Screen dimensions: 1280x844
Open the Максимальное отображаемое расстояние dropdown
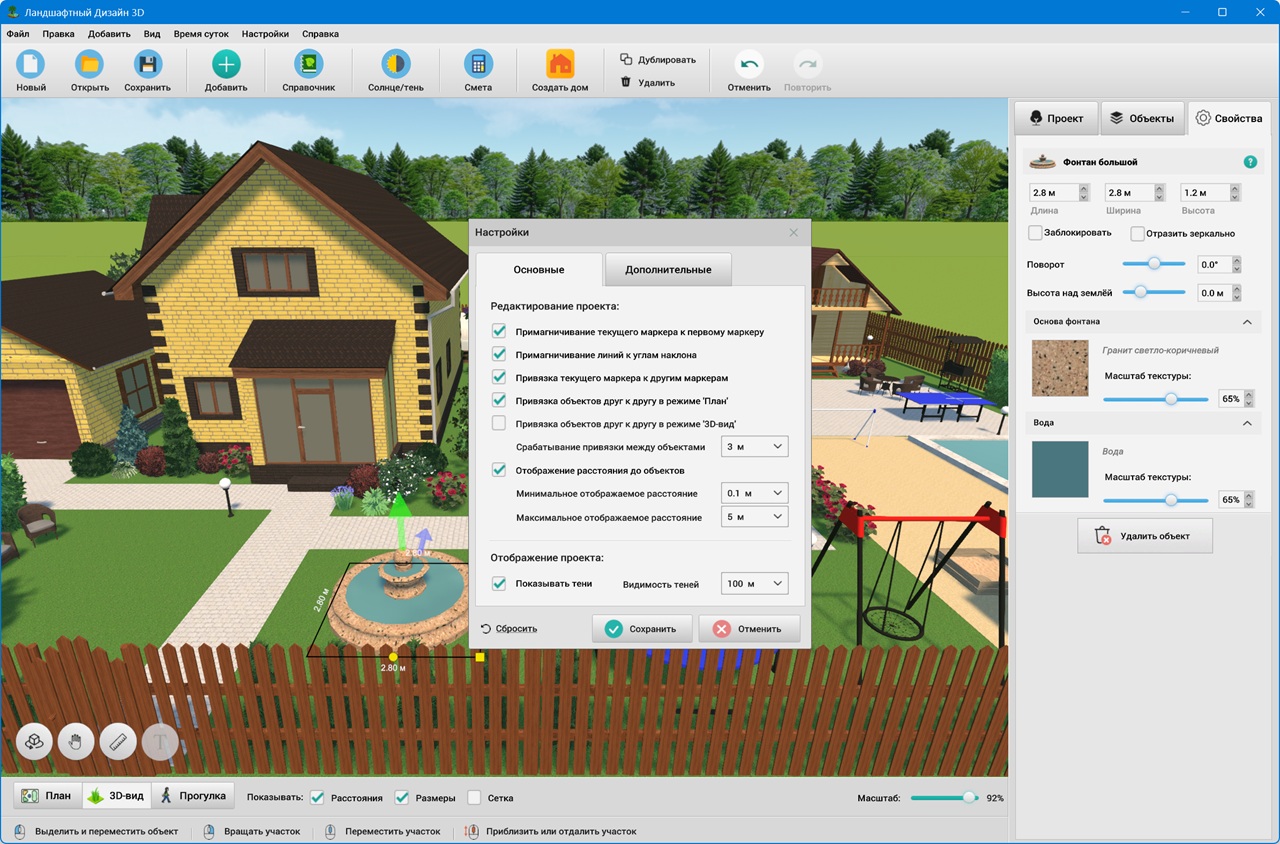(x=754, y=517)
